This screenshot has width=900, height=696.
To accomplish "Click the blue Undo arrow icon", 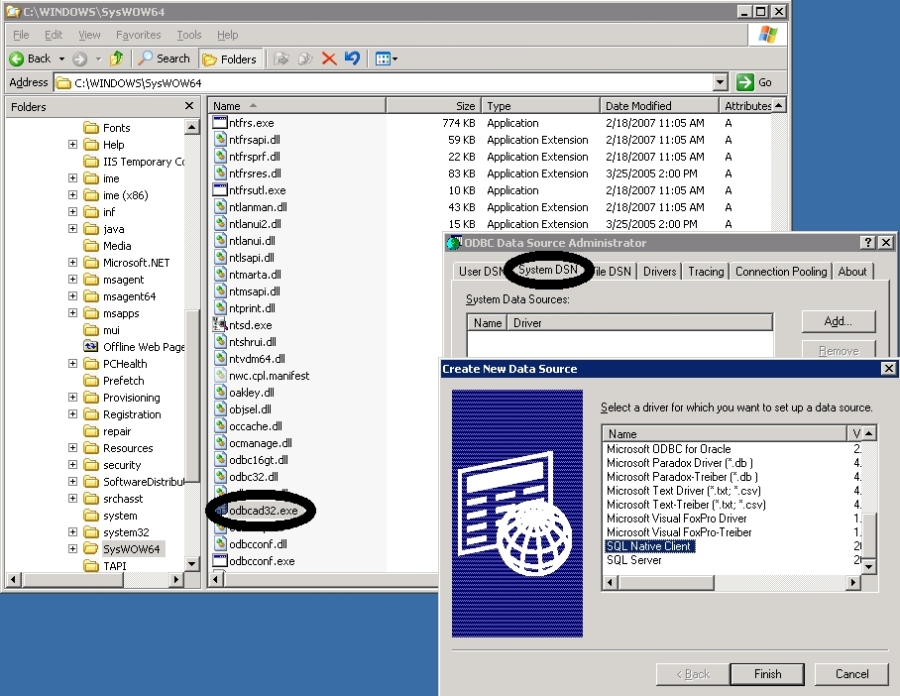I will 352,58.
